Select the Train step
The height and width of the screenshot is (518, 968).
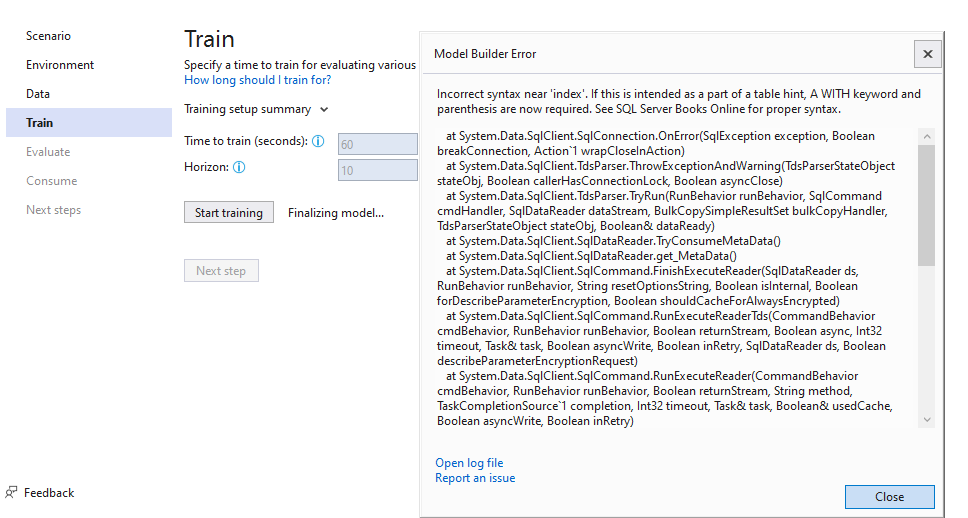point(89,122)
